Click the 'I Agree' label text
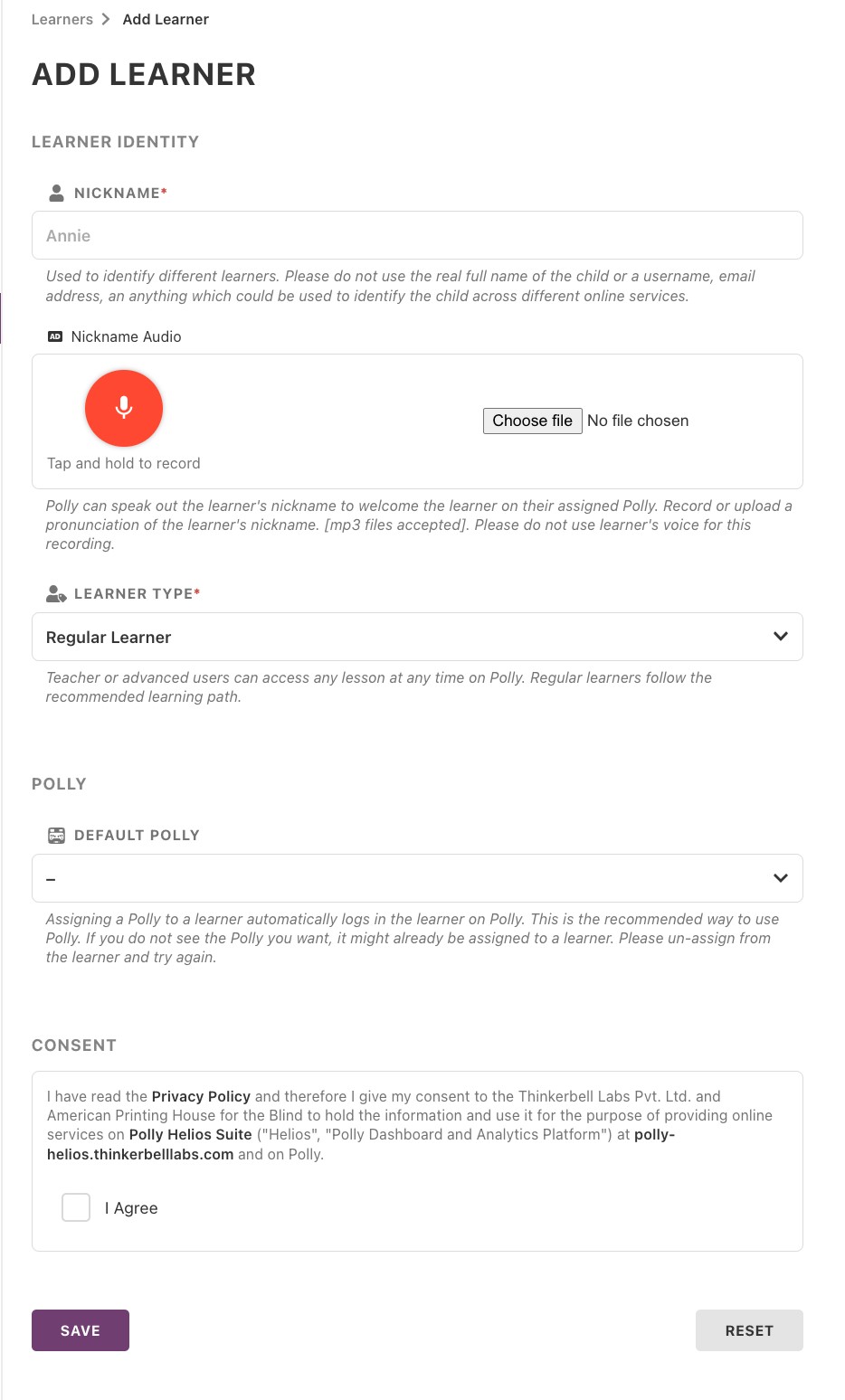845x1400 pixels. pyautogui.click(x=131, y=1207)
